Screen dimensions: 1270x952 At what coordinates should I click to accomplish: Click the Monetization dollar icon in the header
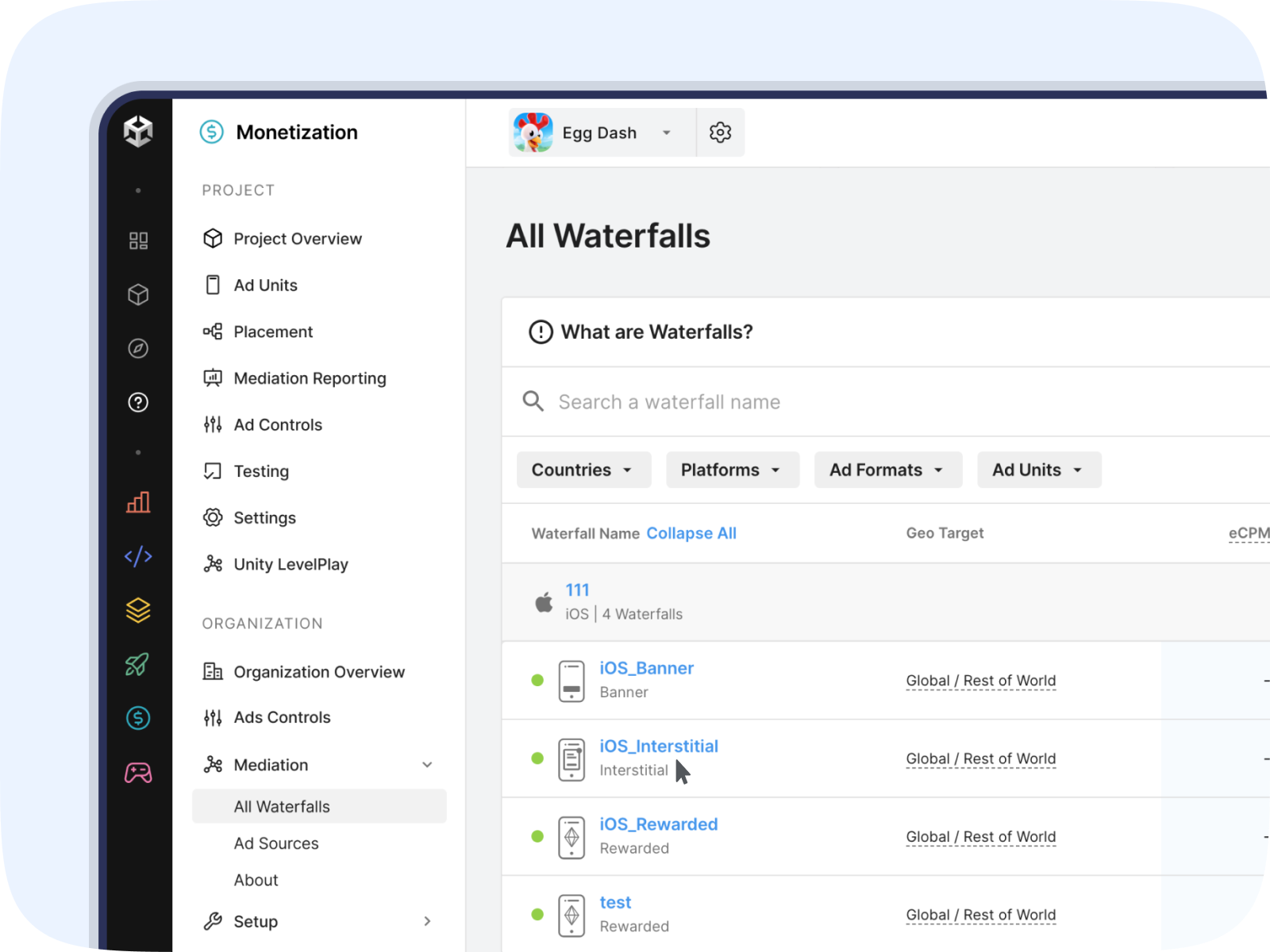(212, 132)
